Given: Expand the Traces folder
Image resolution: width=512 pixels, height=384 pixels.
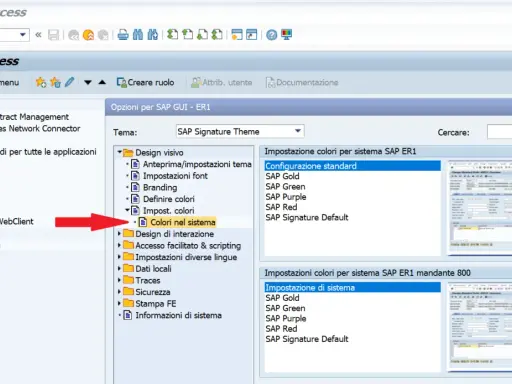Looking at the screenshot, I should pos(119,280).
